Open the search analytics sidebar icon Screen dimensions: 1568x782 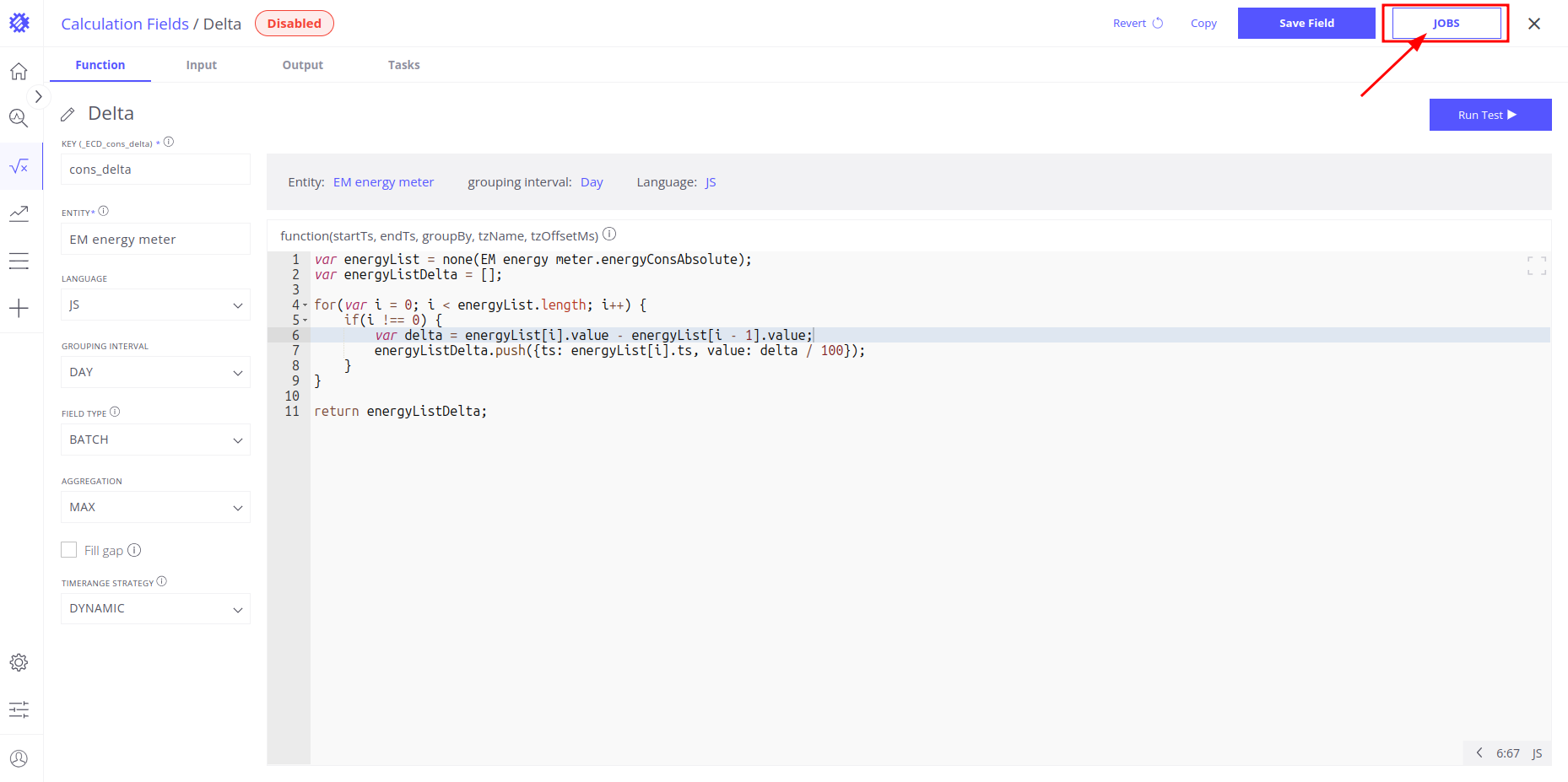pyautogui.click(x=19, y=118)
